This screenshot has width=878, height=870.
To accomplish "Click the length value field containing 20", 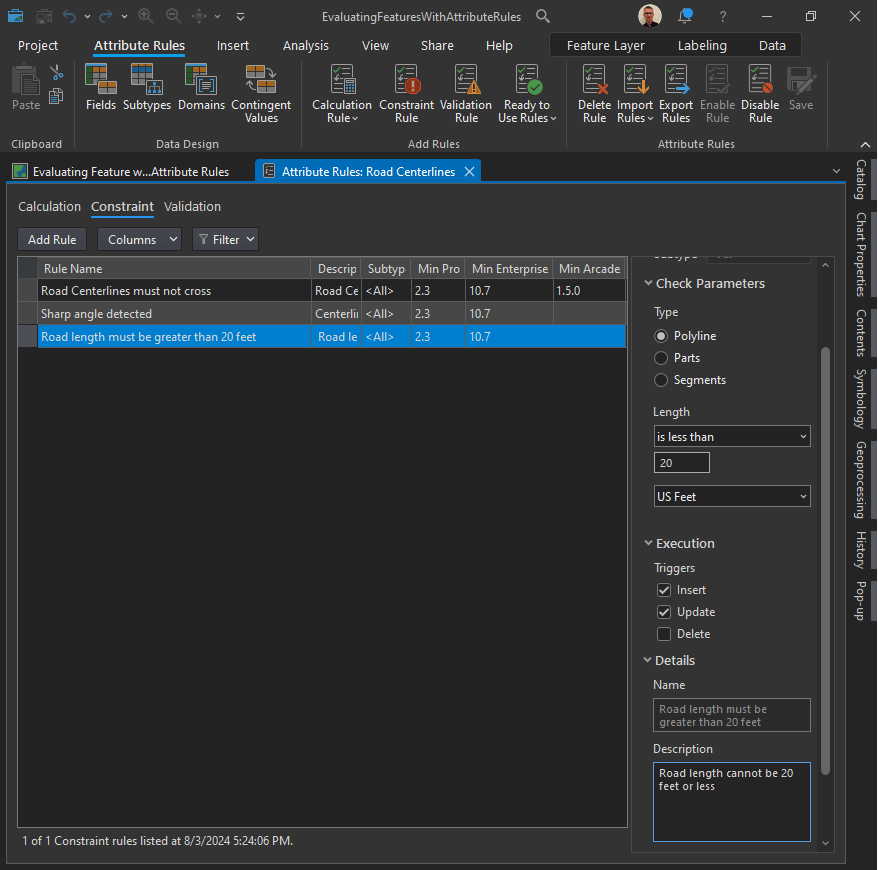I will point(681,463).
